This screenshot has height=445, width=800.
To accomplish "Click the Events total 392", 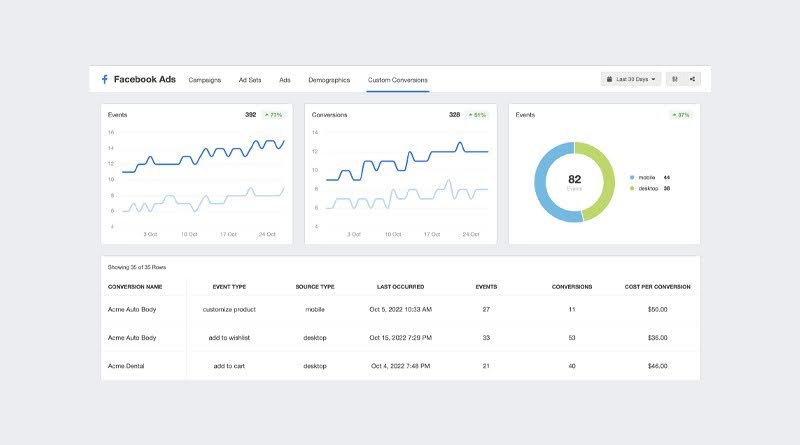I will pos(251,115).
